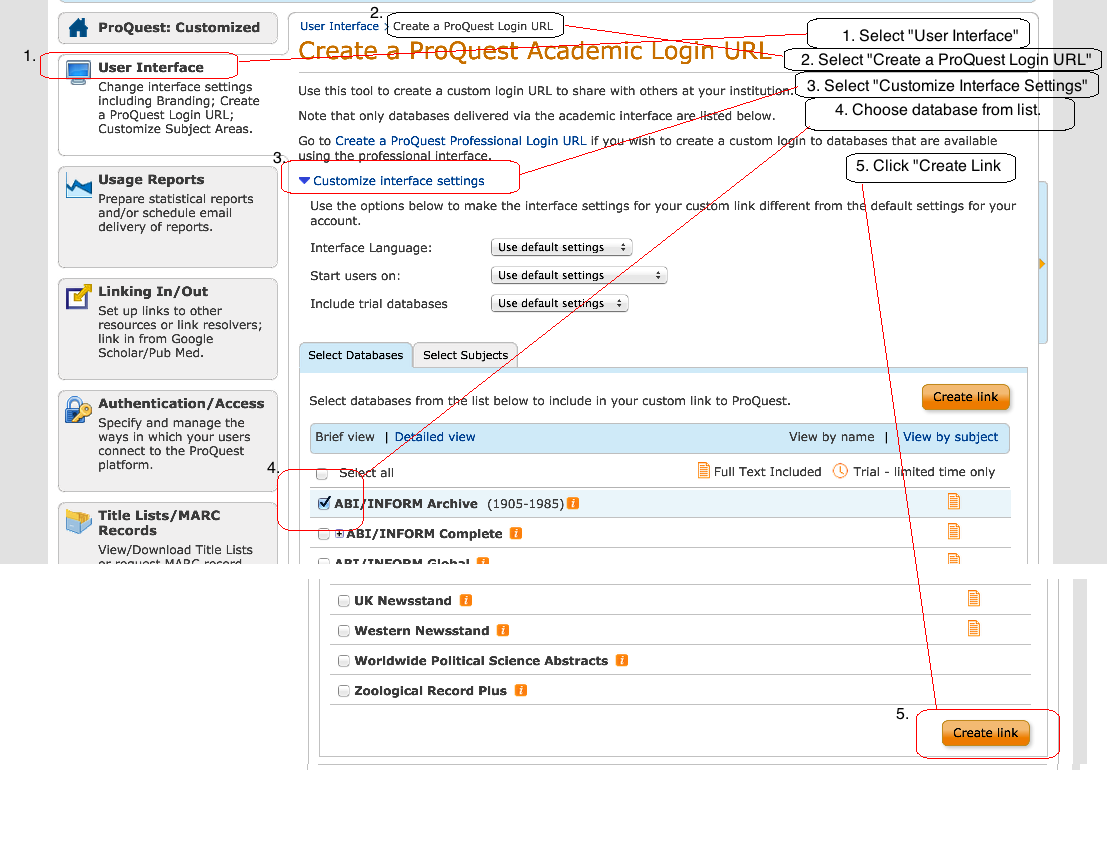
Task: Click the ABI/INFORM Complete title text
Action: (x=424, y=534)
